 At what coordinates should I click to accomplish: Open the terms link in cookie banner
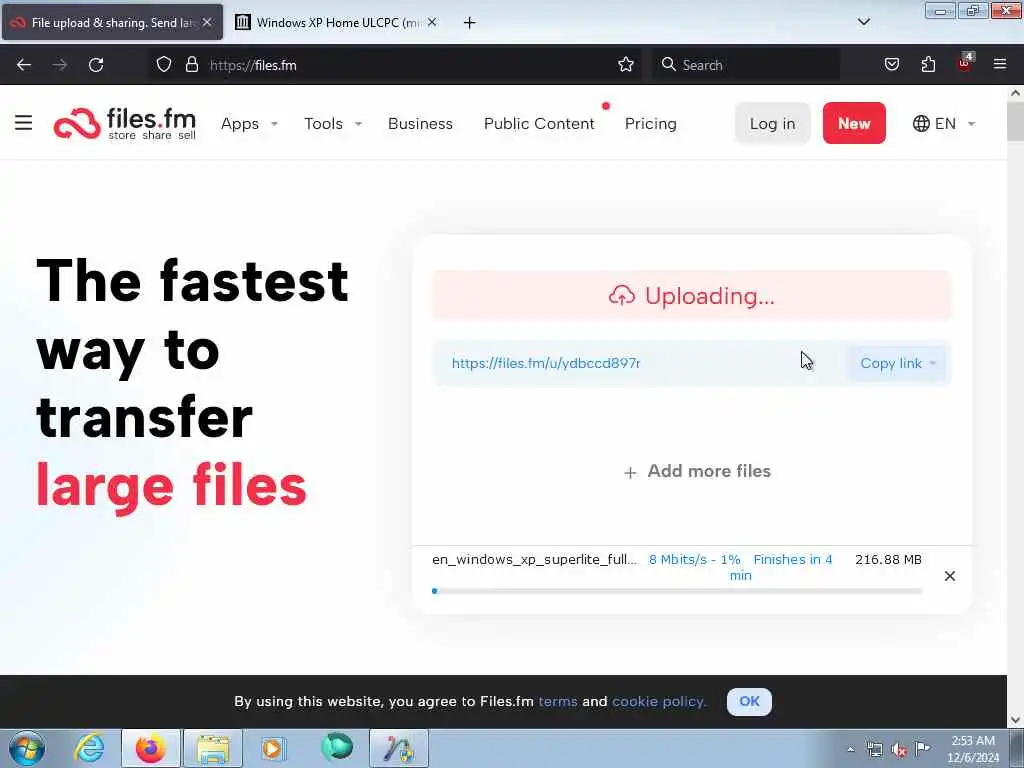(x=558, y=701)
